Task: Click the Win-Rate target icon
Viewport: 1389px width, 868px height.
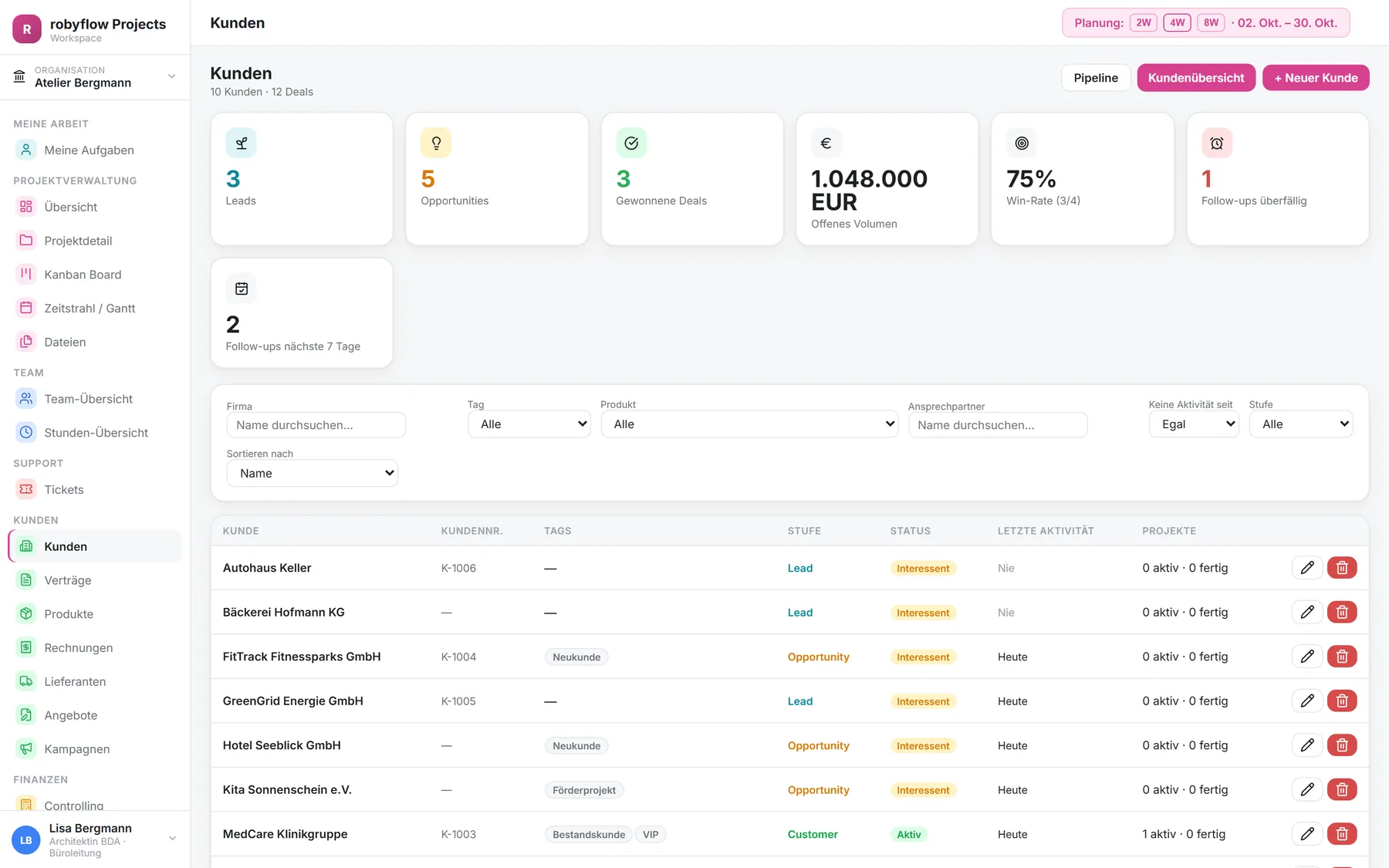Action: [x=1022, y=143]
